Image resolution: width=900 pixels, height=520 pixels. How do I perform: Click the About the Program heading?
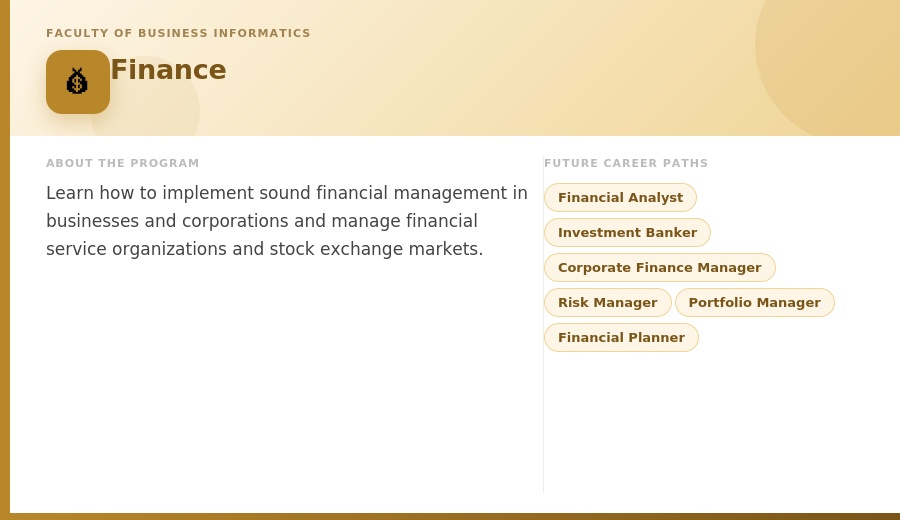tap(122, 163)
